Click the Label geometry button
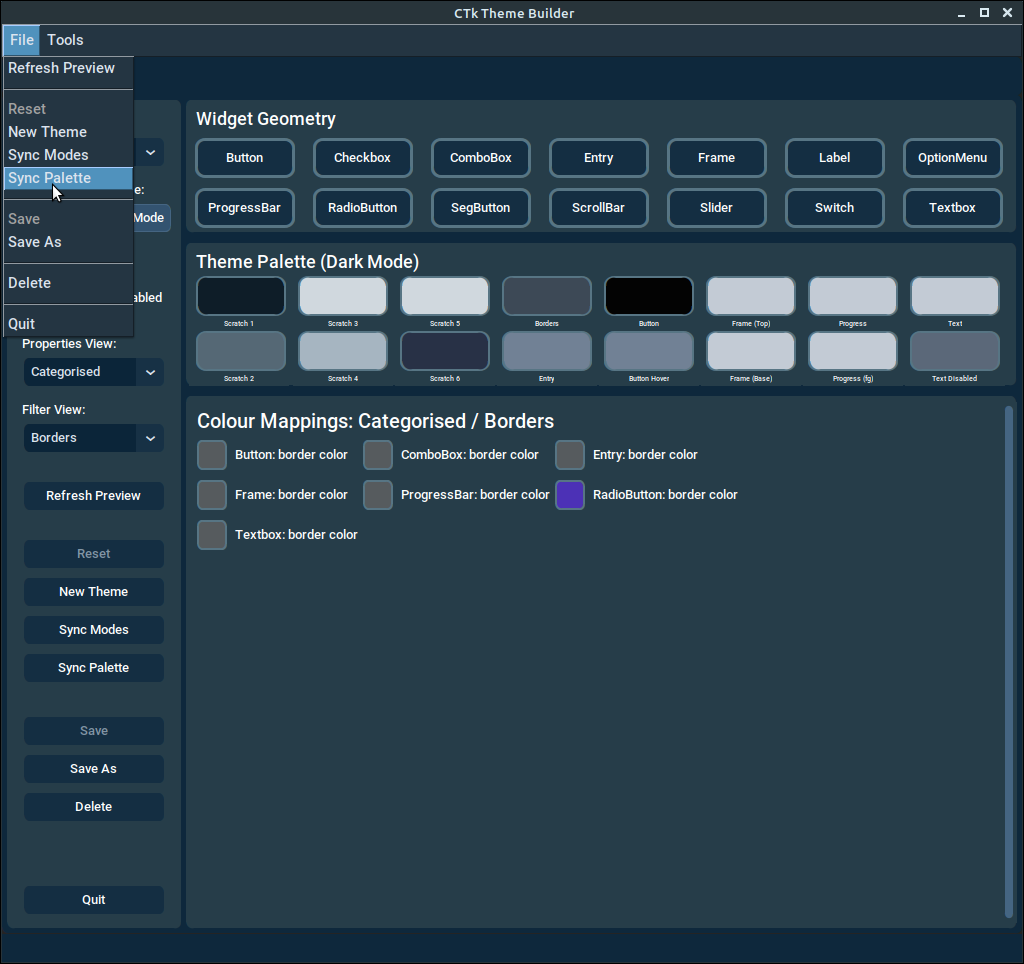Viewport: 1024px width, 964px height. [835, 157]
